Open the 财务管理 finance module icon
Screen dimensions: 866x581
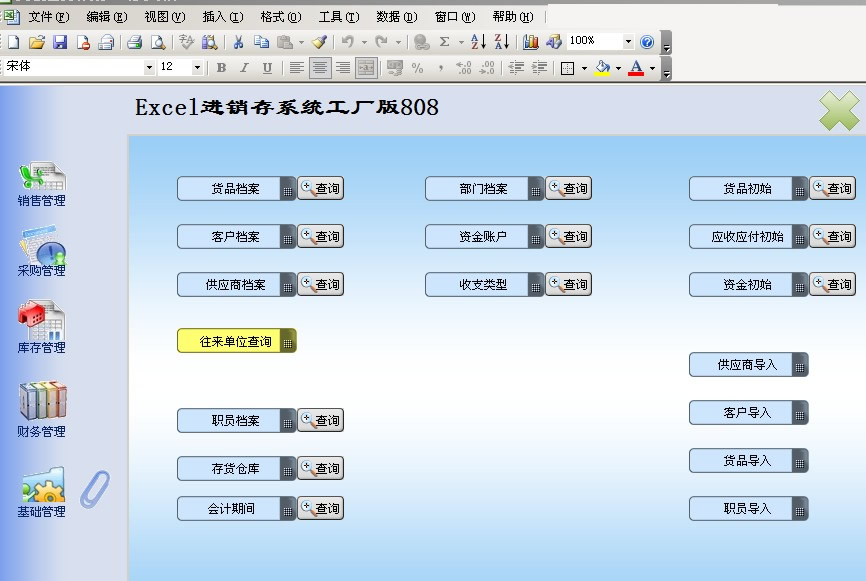coord(41,409)
